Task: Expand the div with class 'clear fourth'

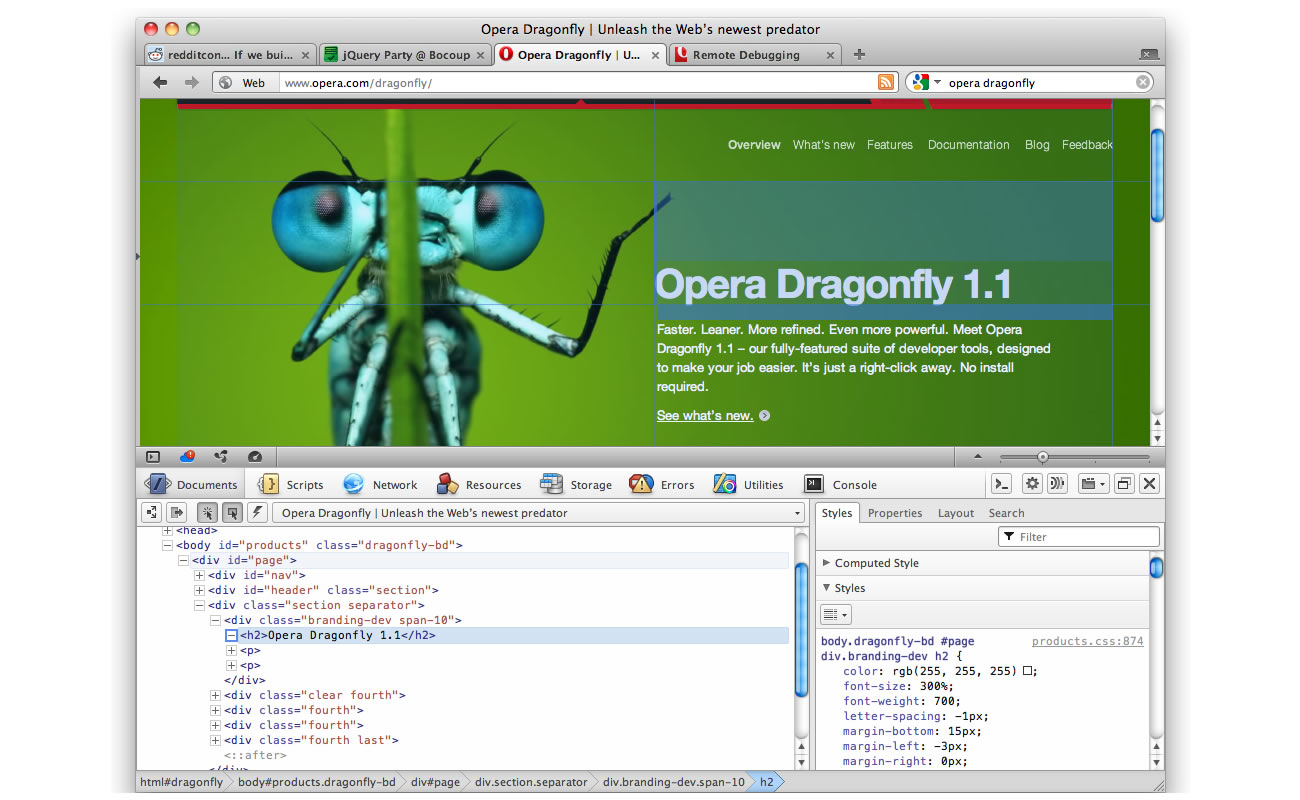Action: 216,694
